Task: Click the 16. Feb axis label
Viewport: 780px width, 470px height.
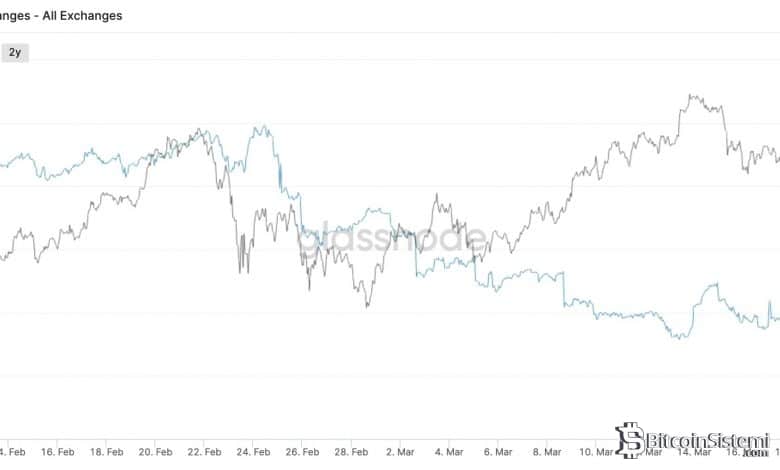Action: click(x=58, y=452)
